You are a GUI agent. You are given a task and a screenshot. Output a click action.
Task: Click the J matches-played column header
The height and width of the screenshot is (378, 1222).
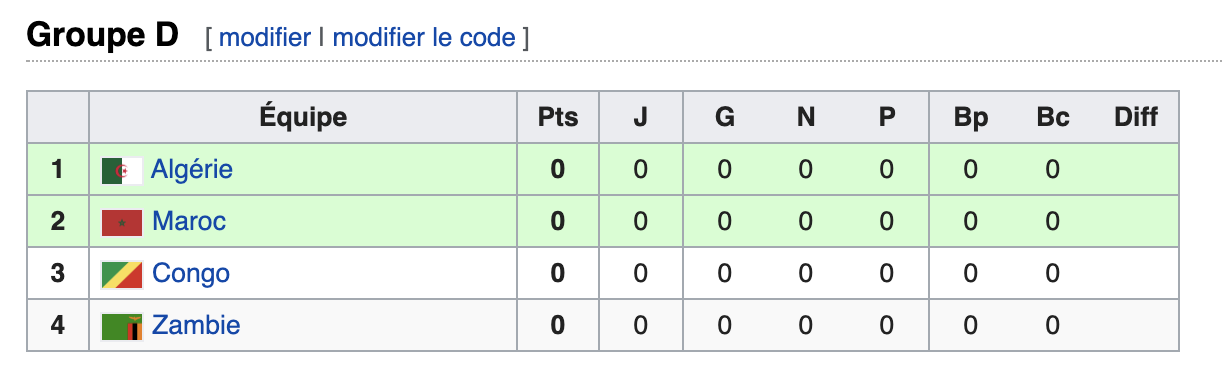tap(641, 117)
